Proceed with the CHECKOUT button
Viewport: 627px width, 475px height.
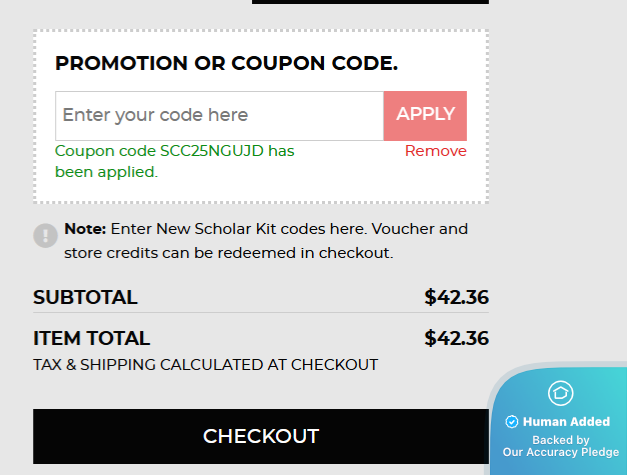(x=261, y=436)
